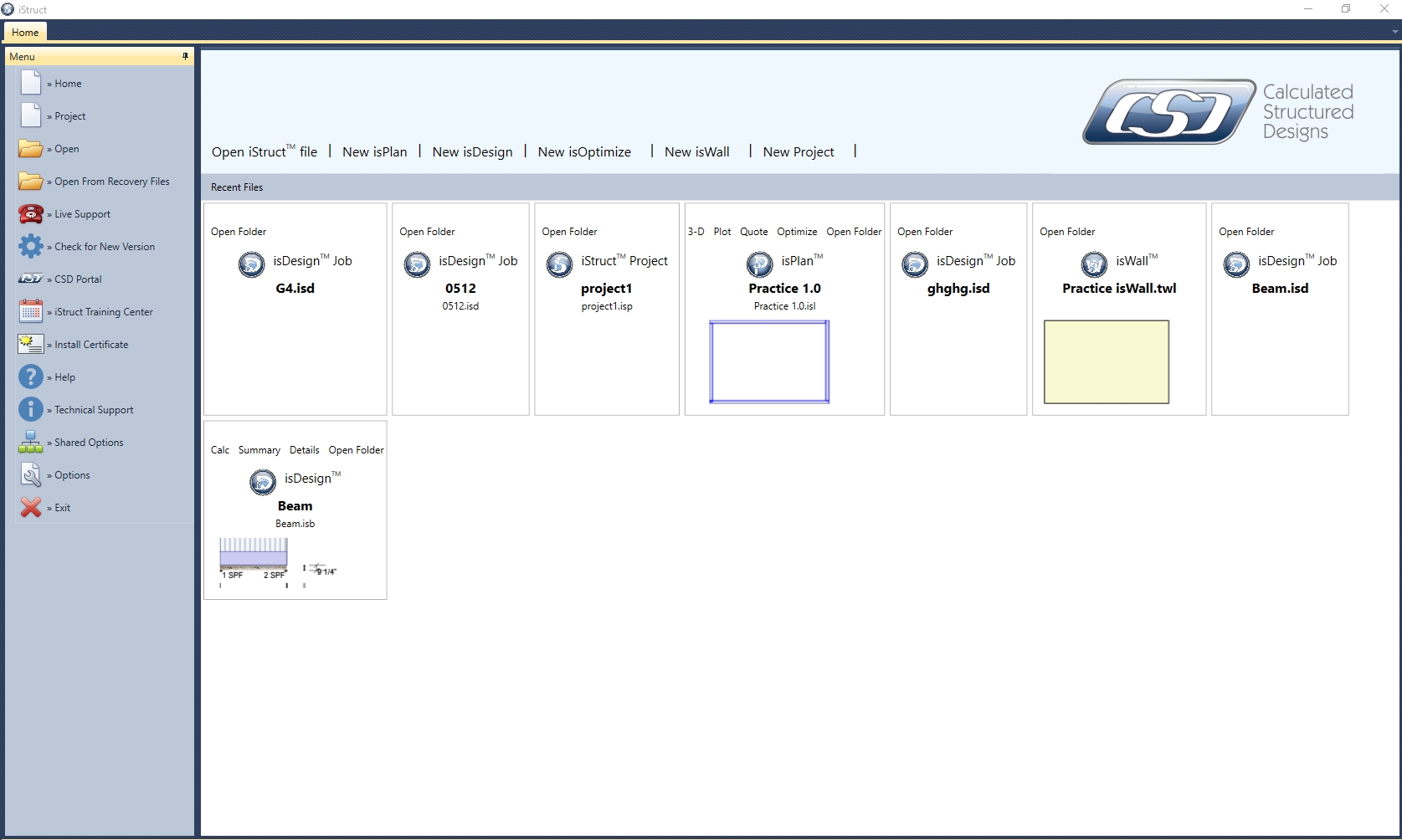
Task: Open the CSD Portal logo icon
Action: click(x=31, y=279)
